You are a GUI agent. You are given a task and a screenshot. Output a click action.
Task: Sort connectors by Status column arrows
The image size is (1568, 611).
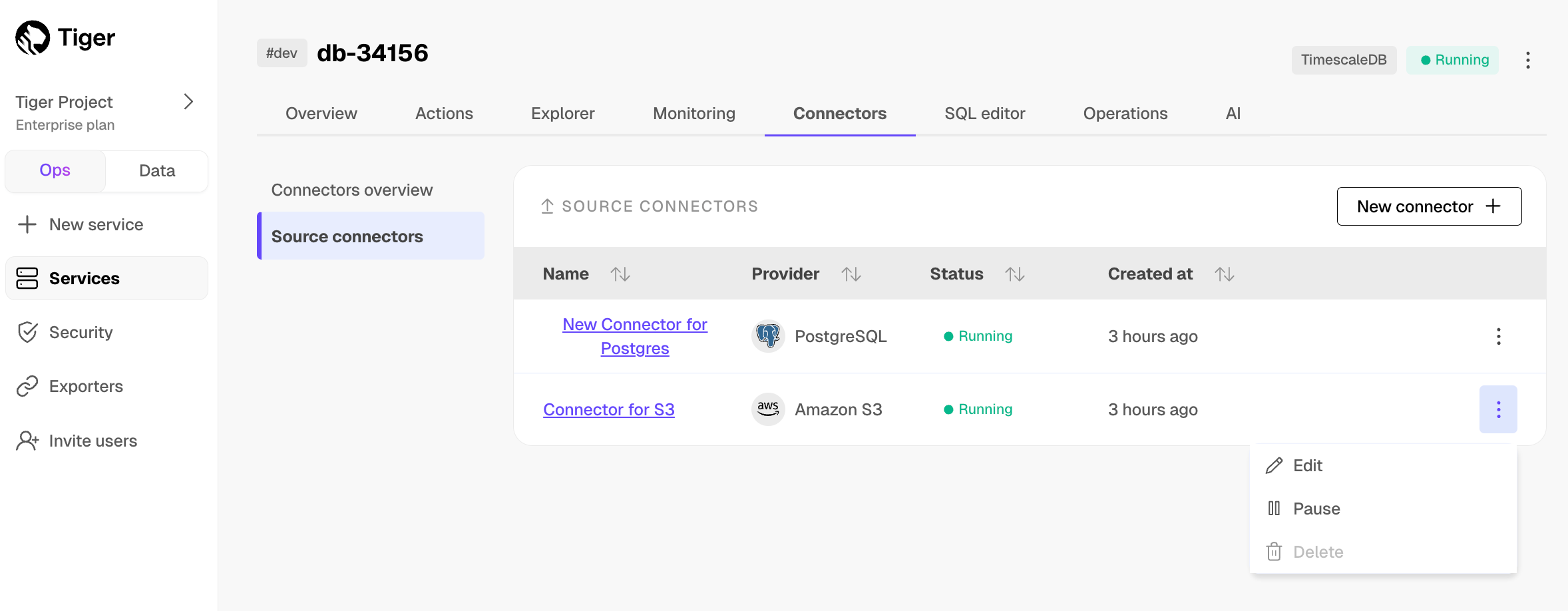pos(1014,274)
